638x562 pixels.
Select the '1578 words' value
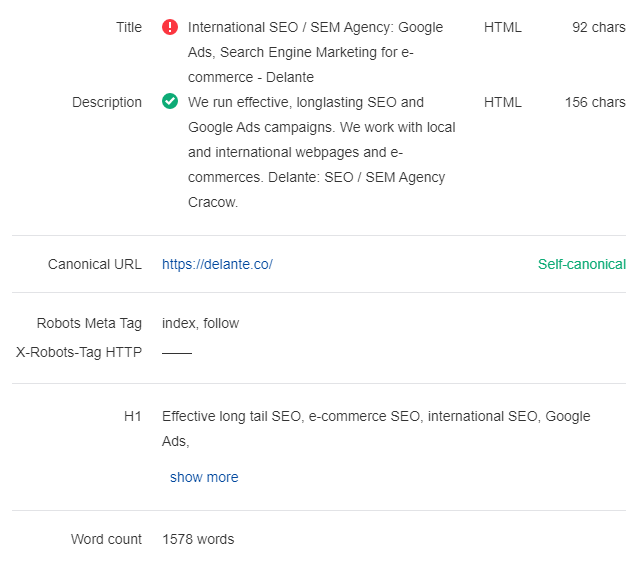[198, 539]
